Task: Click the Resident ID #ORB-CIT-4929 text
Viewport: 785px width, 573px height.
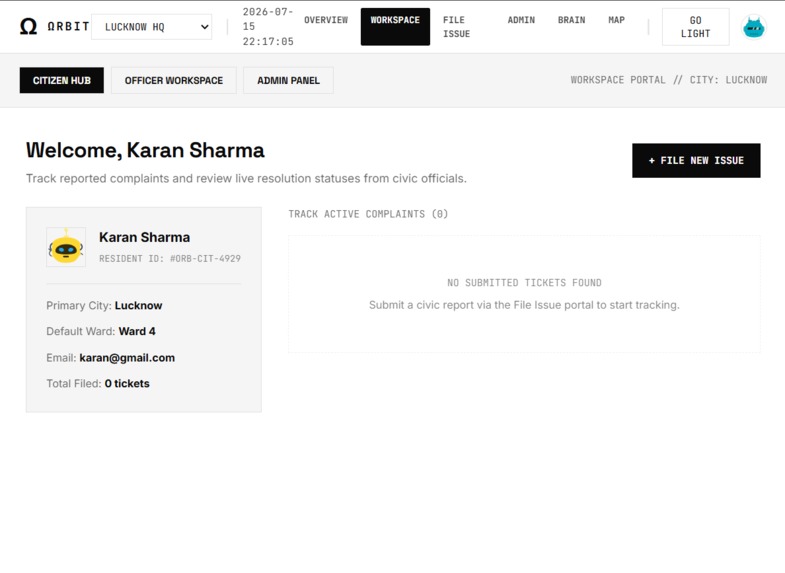Action: 170,259
